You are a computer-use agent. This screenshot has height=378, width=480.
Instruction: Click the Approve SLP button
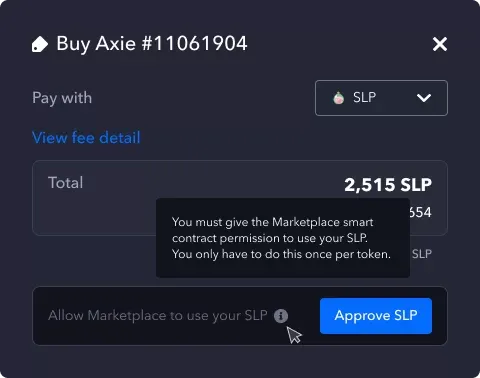376,316
